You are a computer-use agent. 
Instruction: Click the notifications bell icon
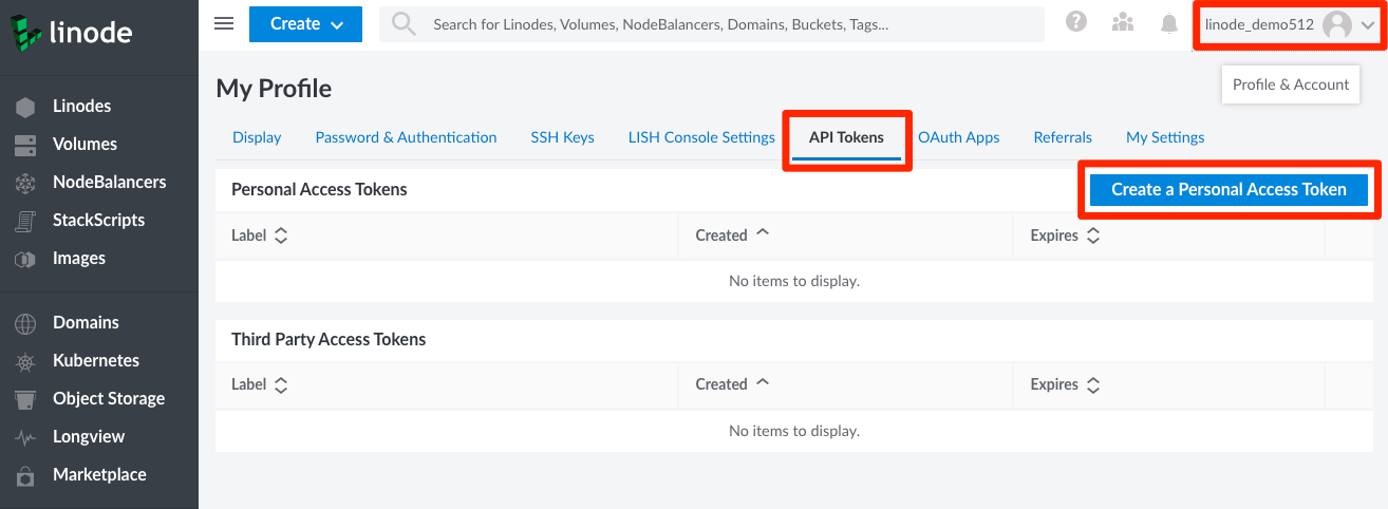1169,24
